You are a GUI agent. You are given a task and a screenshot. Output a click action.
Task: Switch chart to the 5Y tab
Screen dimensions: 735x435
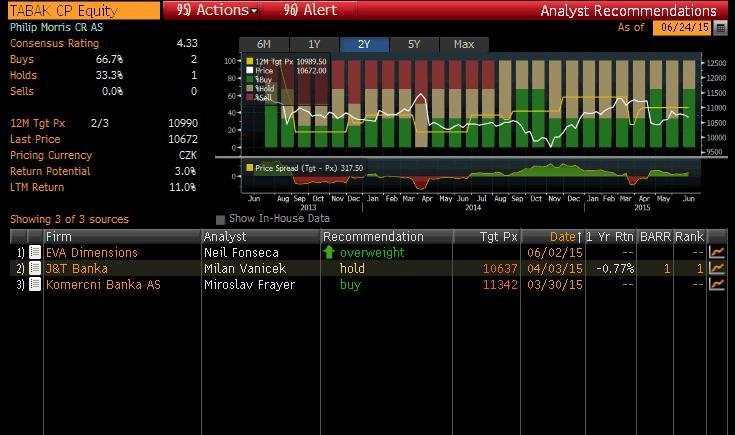click(414, 44)
